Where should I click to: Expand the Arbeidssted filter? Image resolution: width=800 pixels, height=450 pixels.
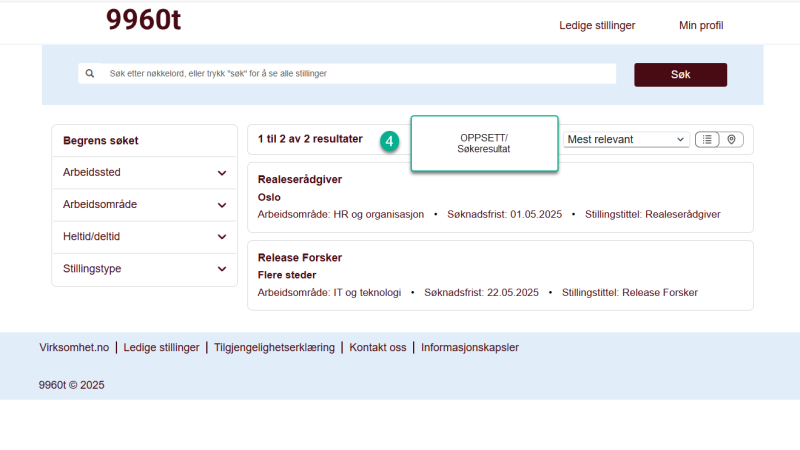point(144,172)
